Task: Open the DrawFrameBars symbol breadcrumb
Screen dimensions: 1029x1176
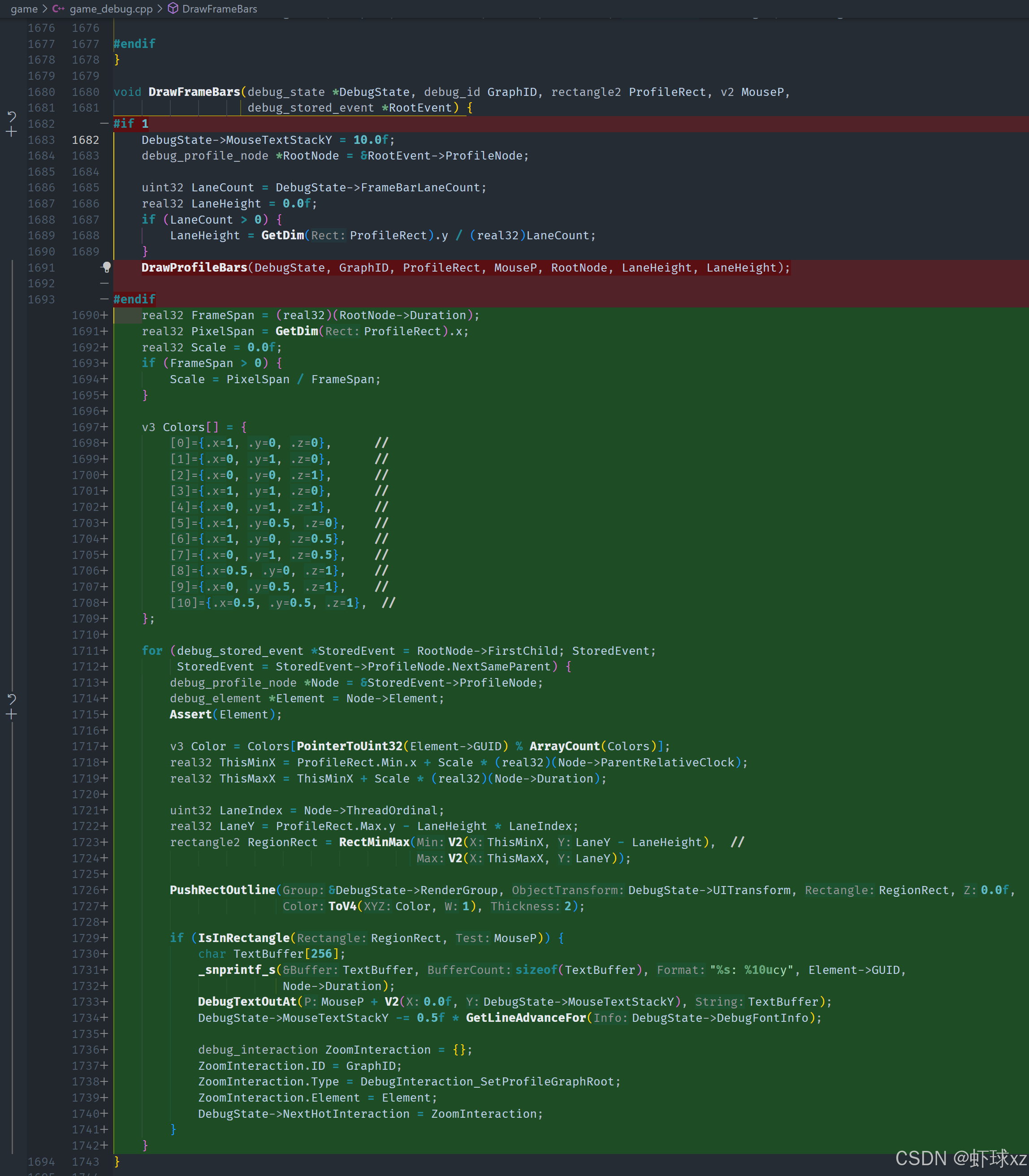Action: [x=219, y=9]
